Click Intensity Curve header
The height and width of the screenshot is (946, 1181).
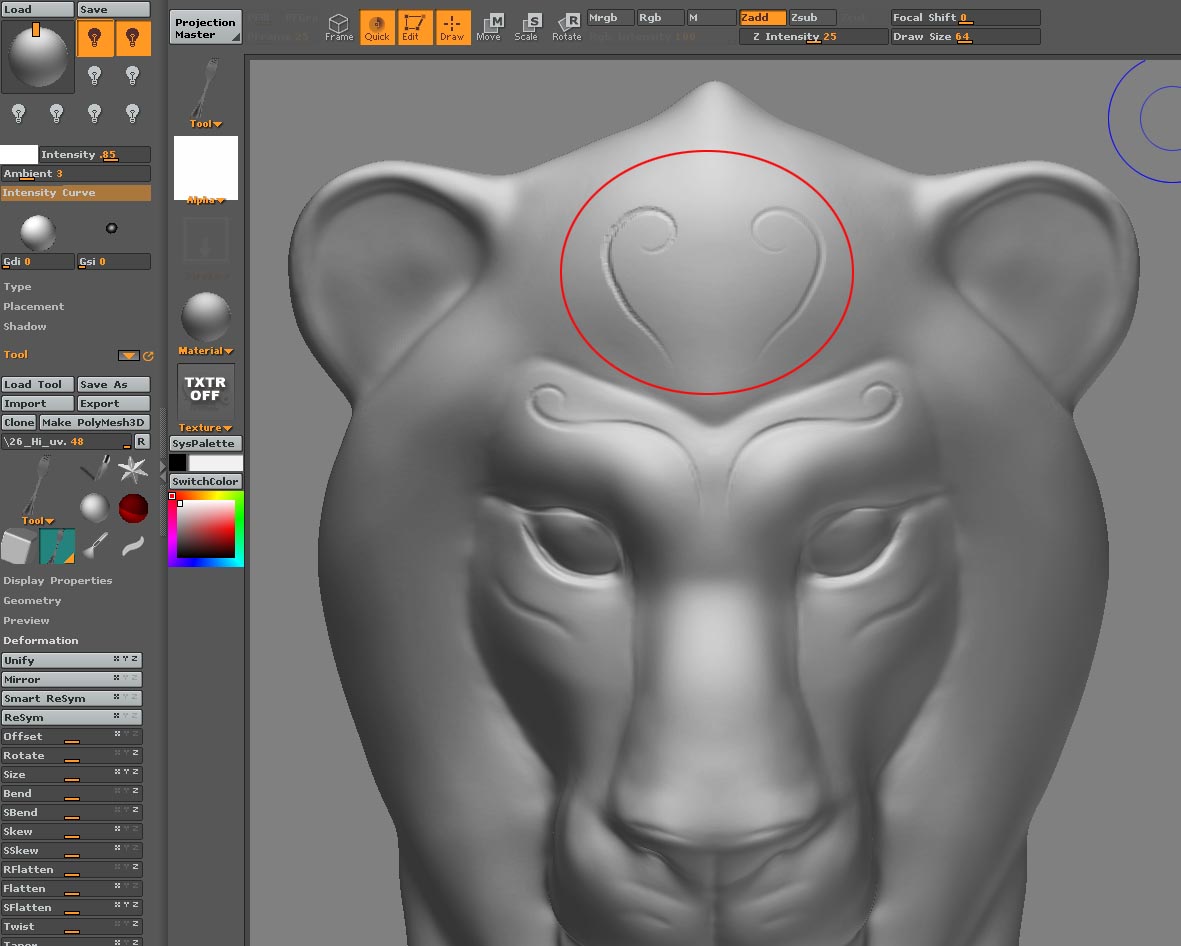(75, 193)
